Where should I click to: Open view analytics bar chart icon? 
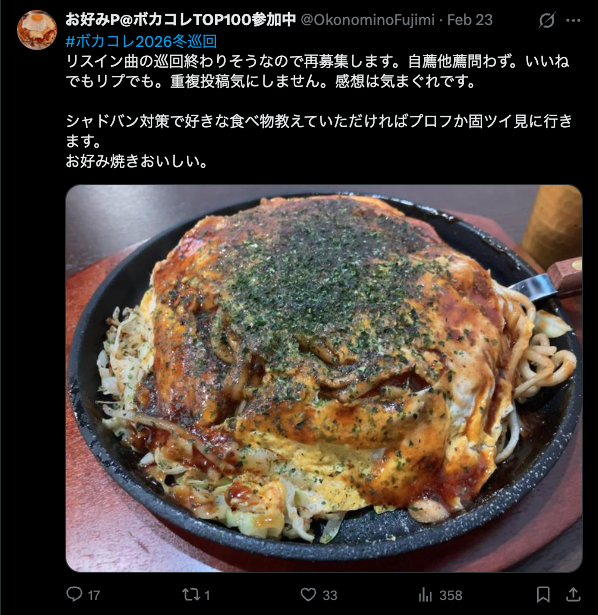point(425,595)
